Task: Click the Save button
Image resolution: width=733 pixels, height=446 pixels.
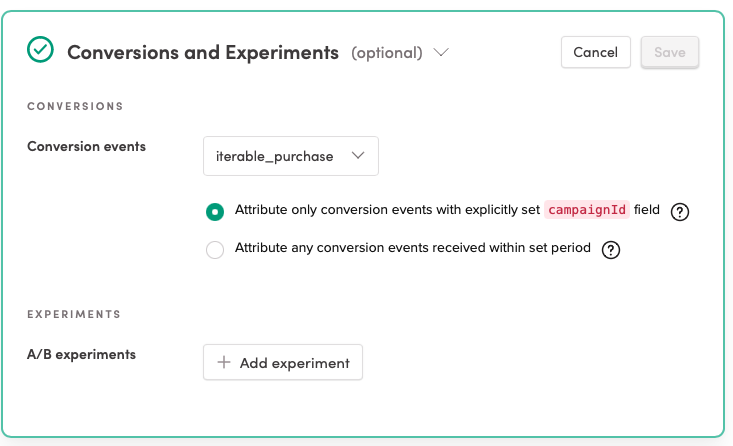Action: click(x=669, y=52)
